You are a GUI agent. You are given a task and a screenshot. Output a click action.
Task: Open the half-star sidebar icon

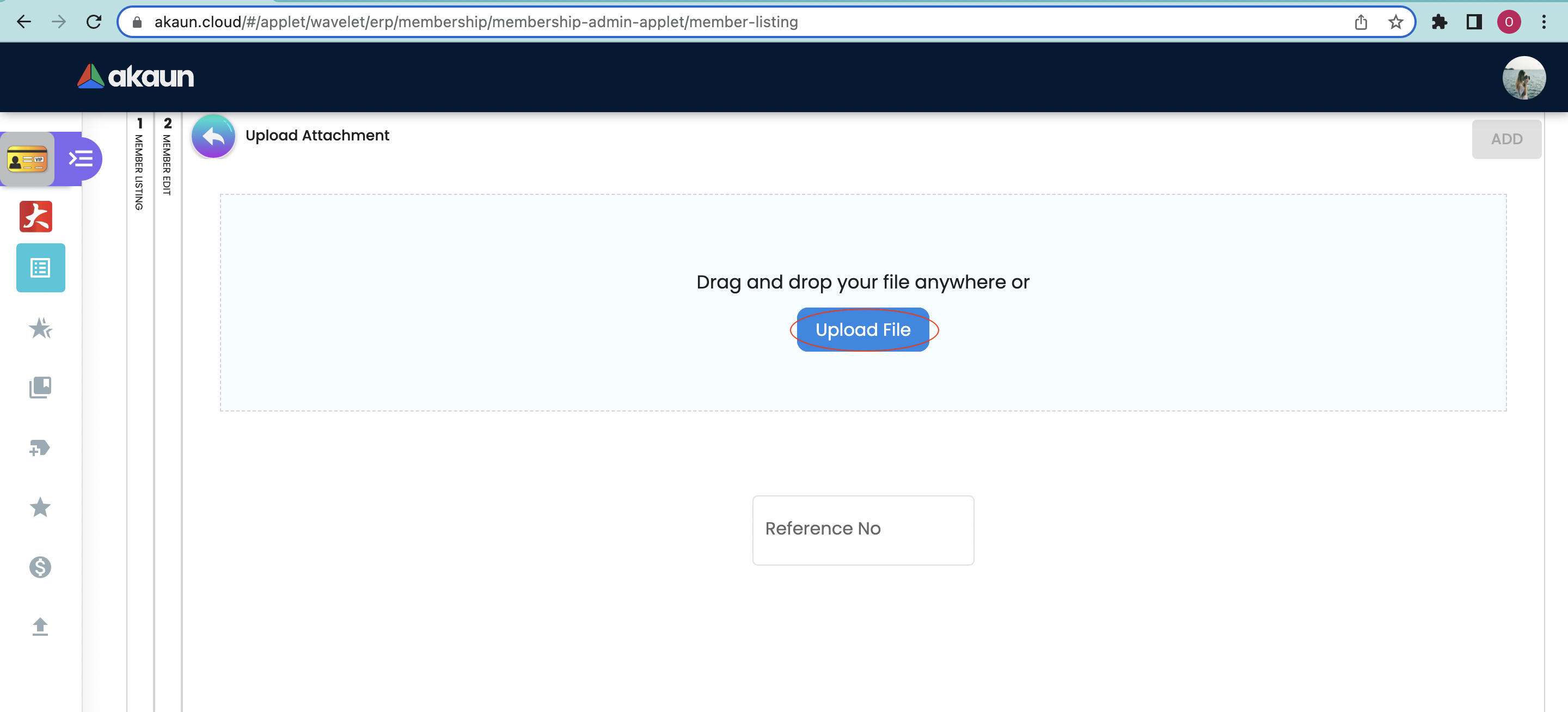pyautogui.click(x=40, y=328)
